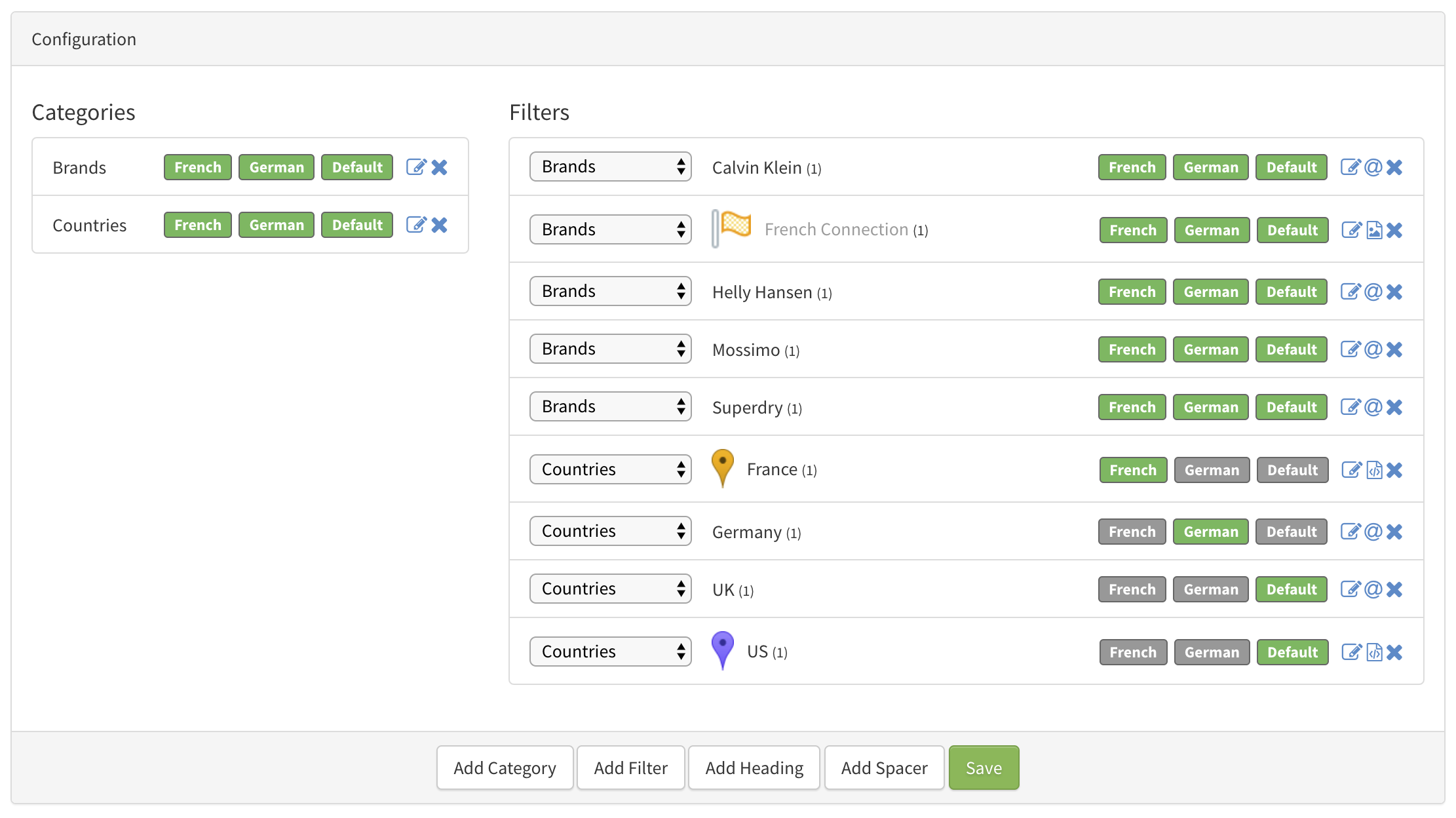Viewport: 1456px width, 818px height.
Task: Open category dropdown for UK
Action: [611, 589]
